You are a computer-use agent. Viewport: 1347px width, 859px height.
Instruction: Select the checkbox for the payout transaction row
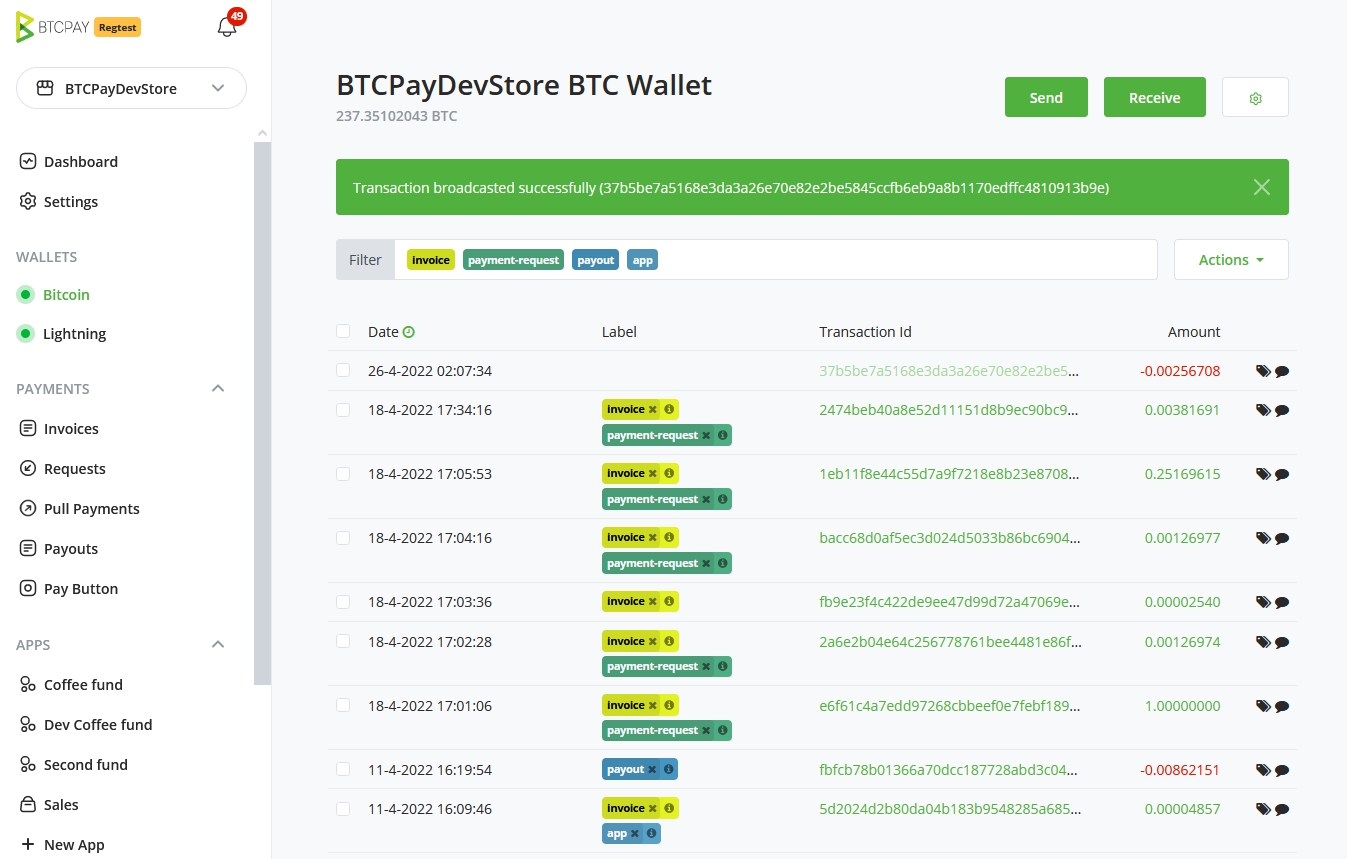tap(343, 770)
